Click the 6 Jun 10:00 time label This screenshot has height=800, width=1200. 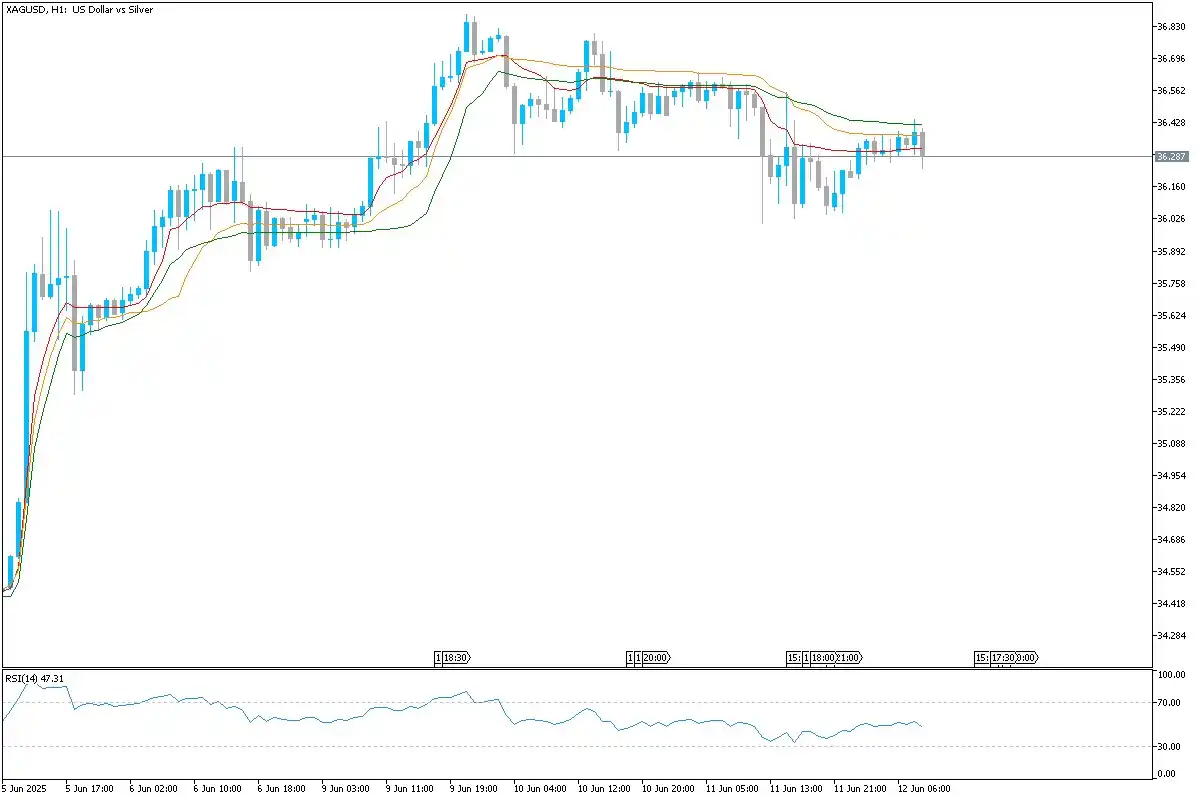coord(217,788)
